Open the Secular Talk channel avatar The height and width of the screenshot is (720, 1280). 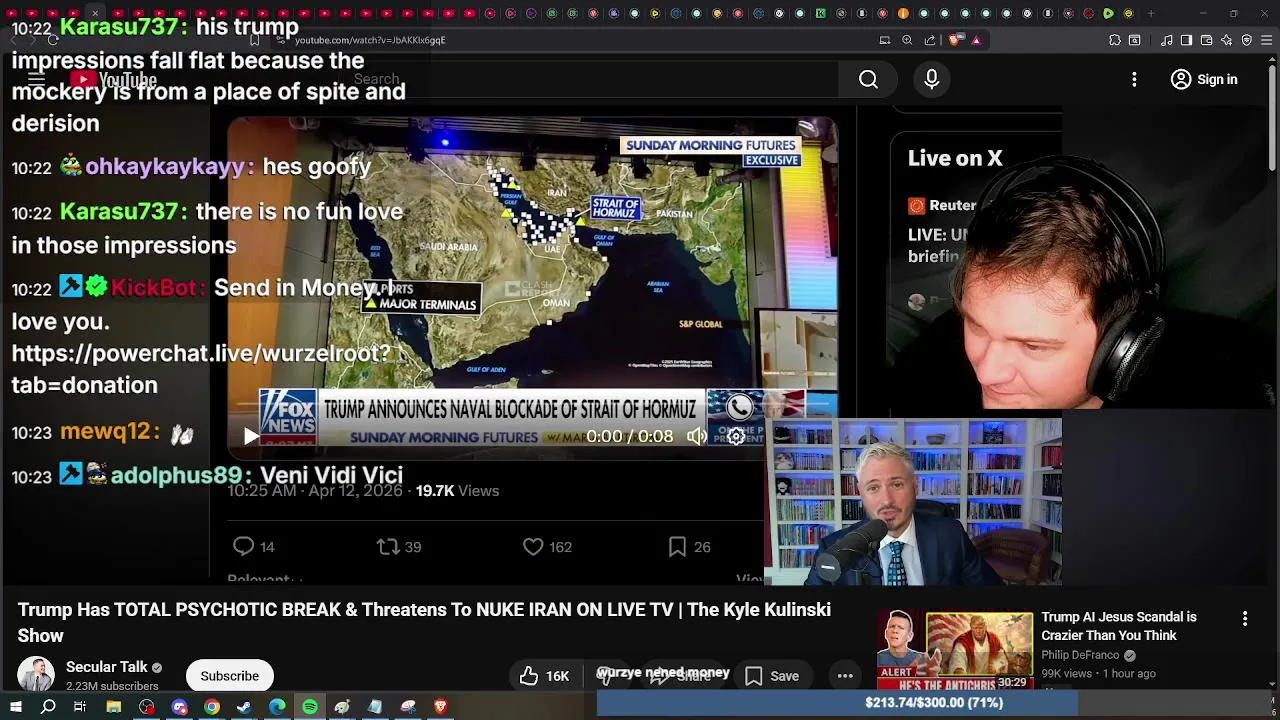coord(36,676)
